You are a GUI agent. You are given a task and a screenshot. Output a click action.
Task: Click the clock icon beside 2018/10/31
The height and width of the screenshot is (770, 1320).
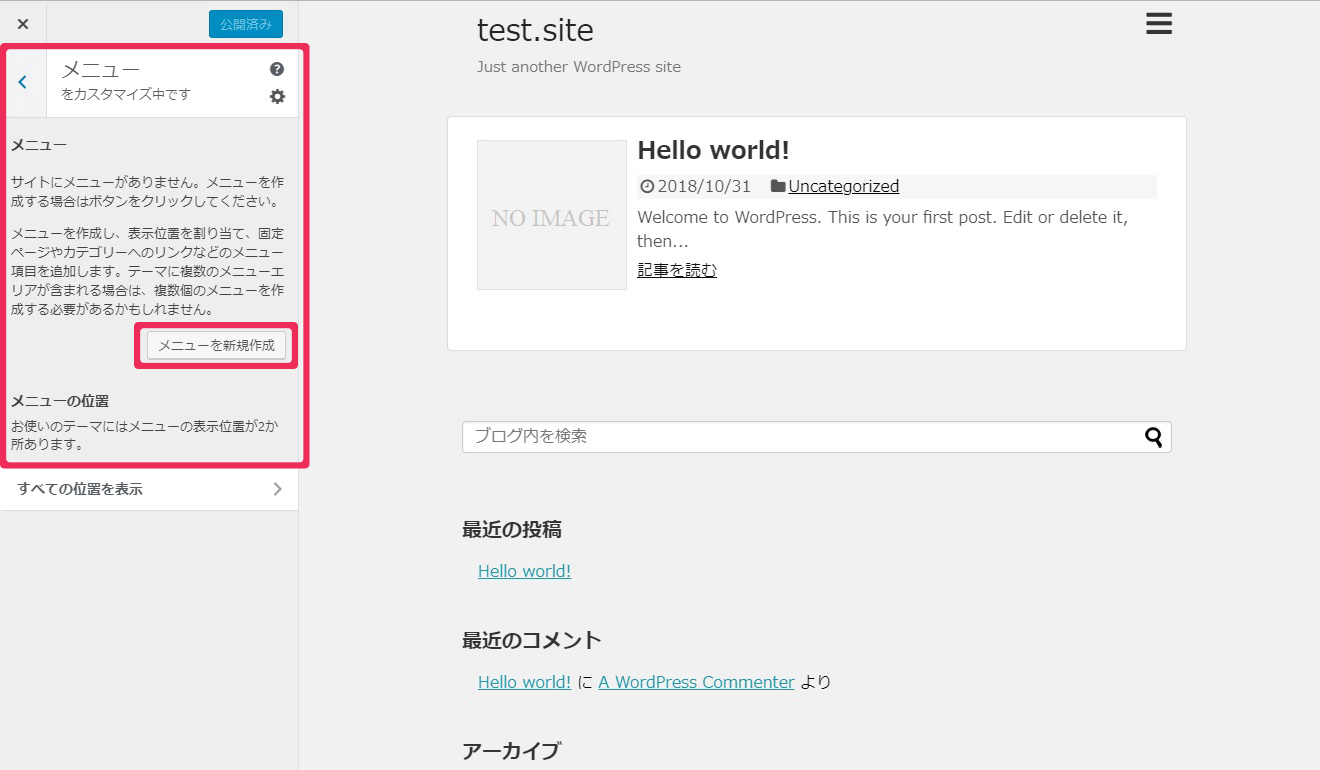[646, 186]
